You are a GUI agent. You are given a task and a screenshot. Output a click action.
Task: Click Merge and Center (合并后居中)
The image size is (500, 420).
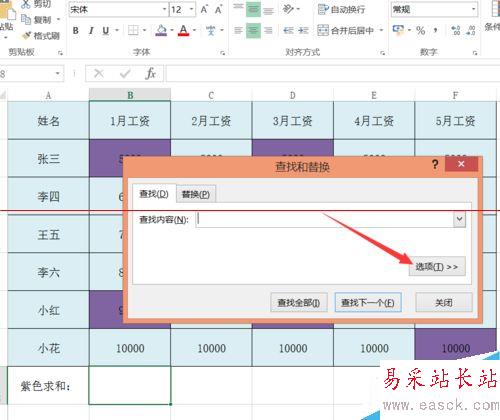pyautogui.click(x=345, y=31)
